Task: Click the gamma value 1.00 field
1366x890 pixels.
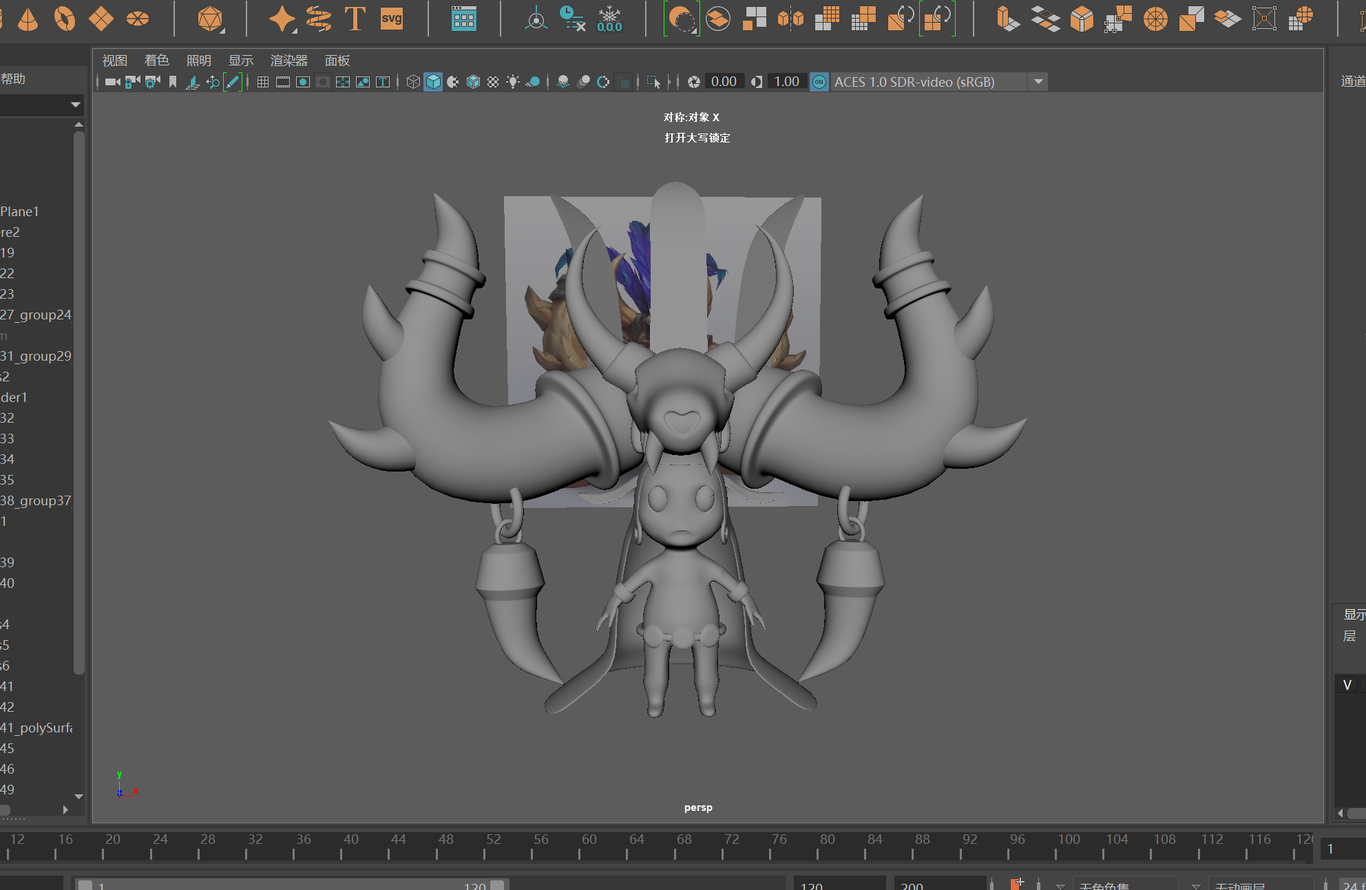Action: click(787, 82)
